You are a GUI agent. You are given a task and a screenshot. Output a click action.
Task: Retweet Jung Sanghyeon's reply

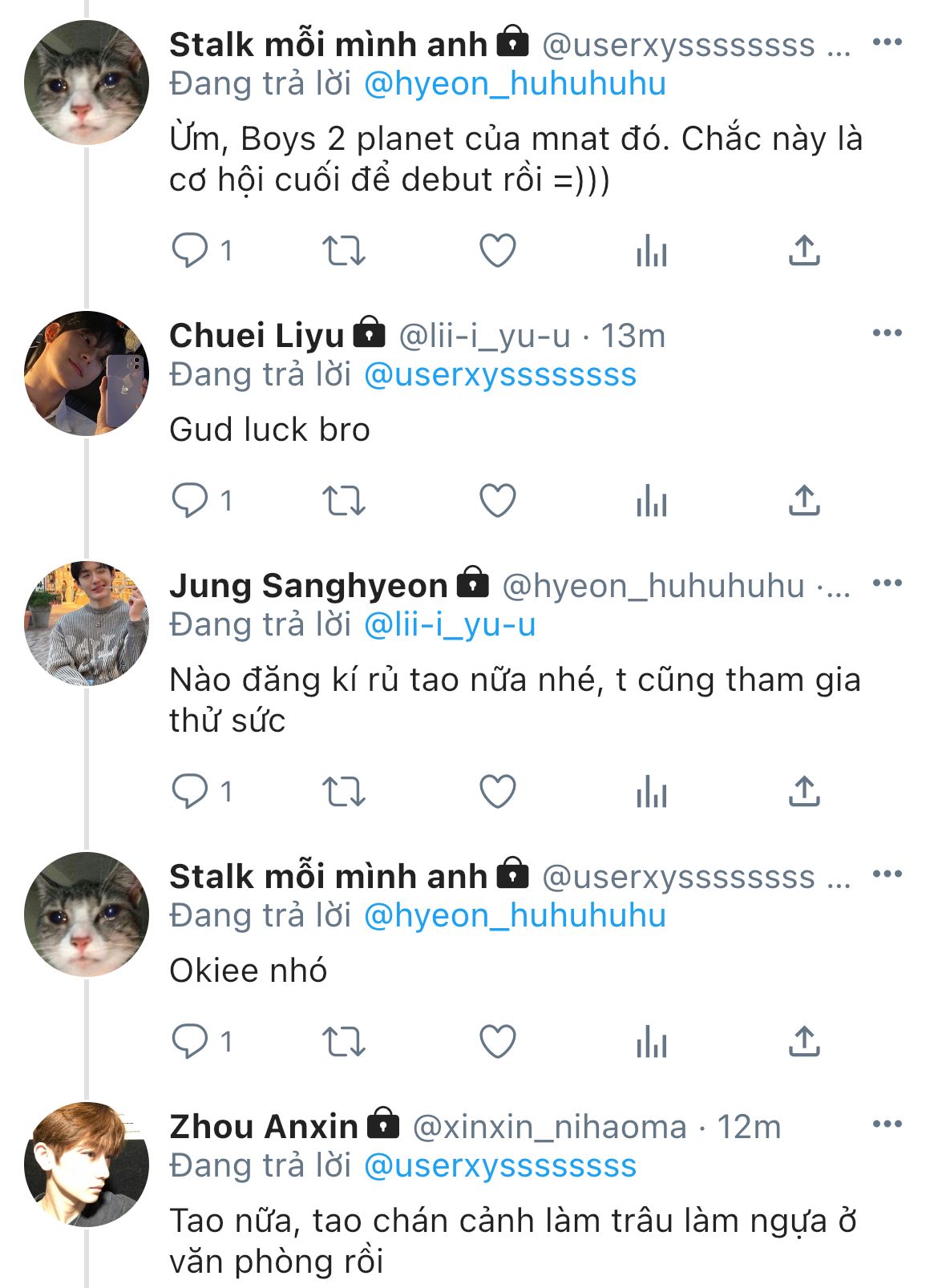coord(343,792)
